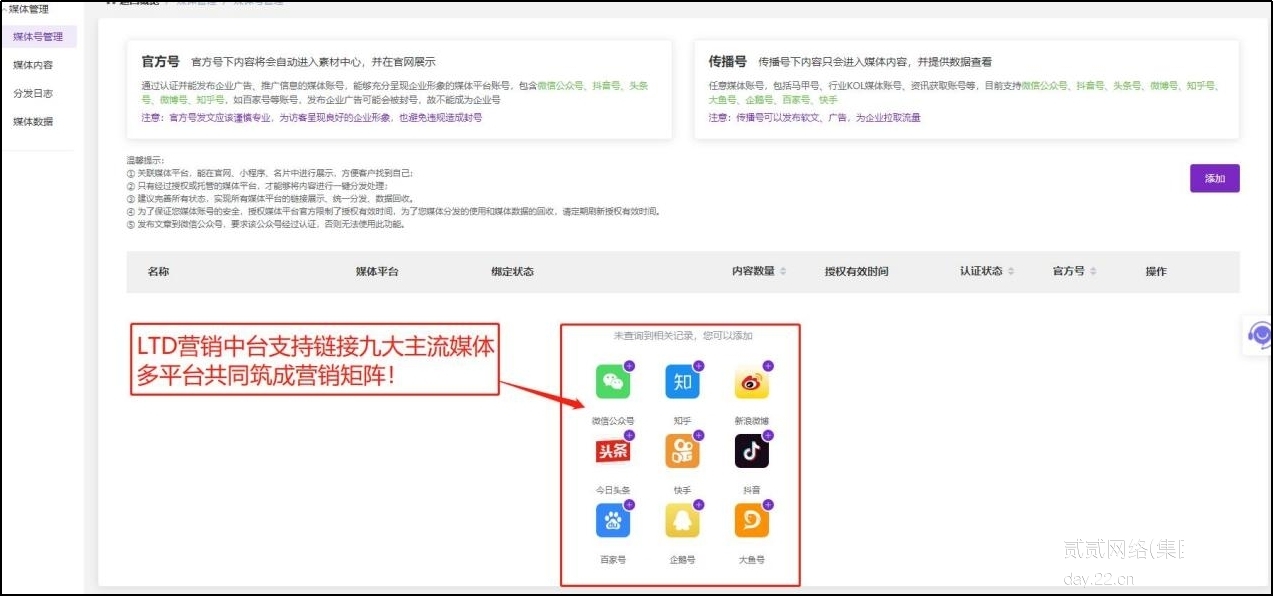Click the Douyin (抖音) icon
Viewport: 1274px width, 598px height.
pos(751,452)
